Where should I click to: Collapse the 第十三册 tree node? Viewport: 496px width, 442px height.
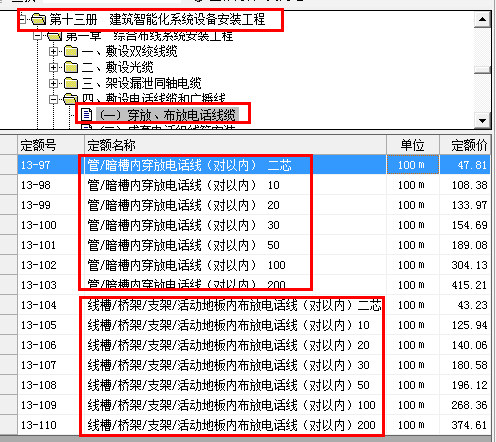click(22, 20)
